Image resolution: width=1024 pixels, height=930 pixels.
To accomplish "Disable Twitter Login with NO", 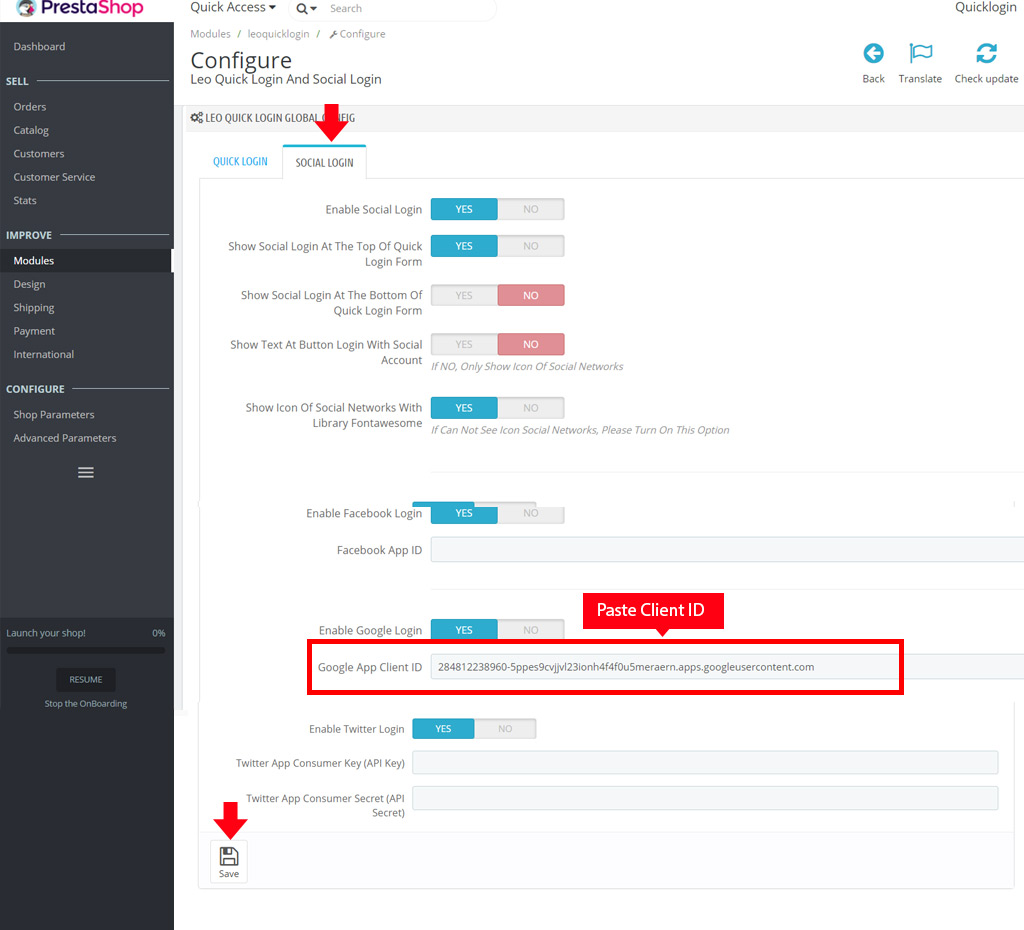I will click(x=505, y=729).
